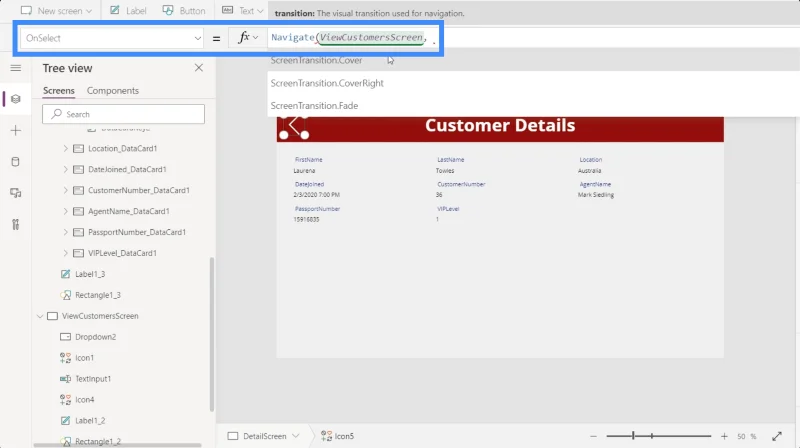This screenshot has height=448, width=800.
Task: Click the DateJoined value 2/3/2020 7:00 PM
Action: tap(316, 195)
